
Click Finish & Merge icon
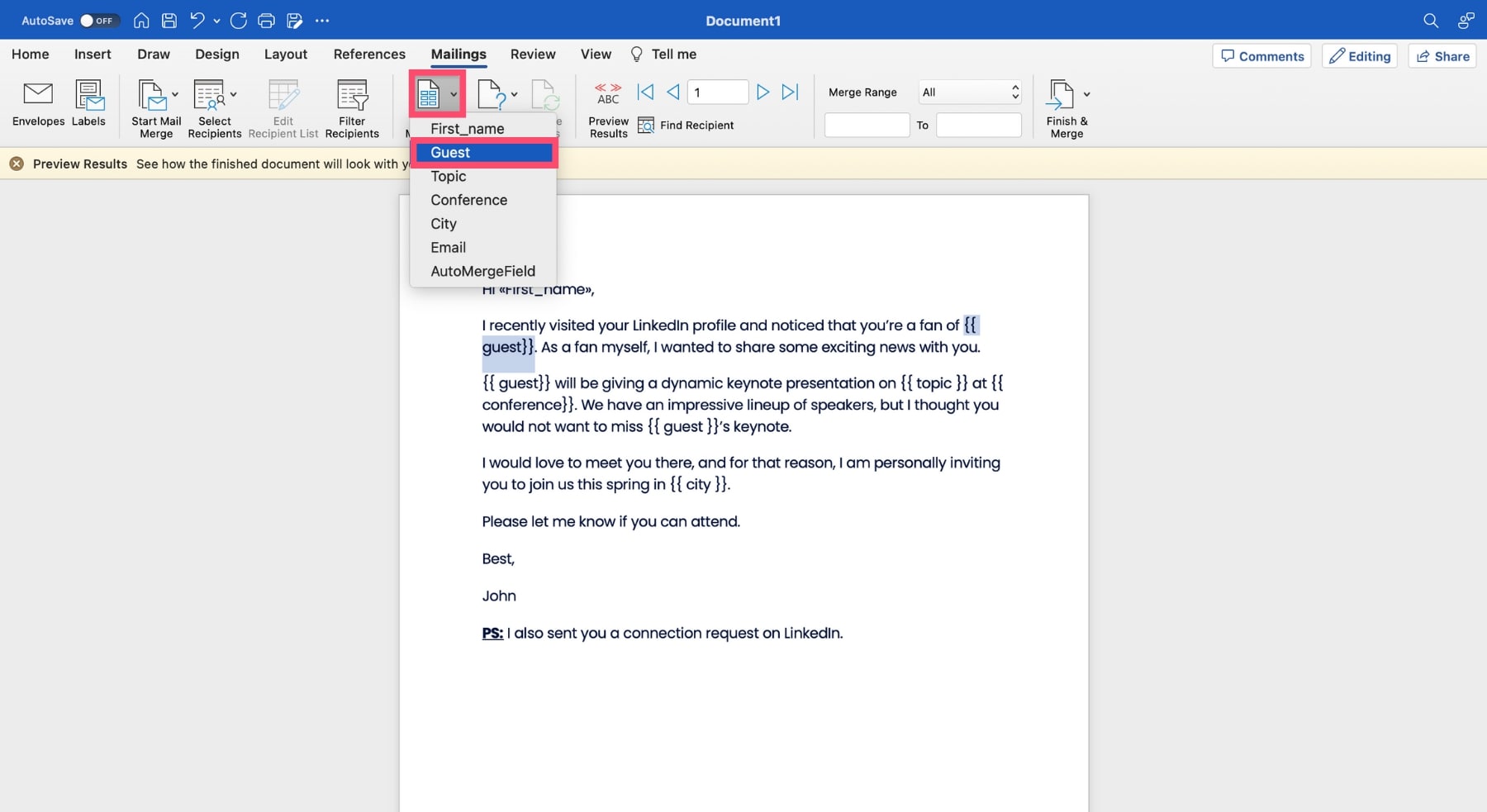click(1061, 95)
